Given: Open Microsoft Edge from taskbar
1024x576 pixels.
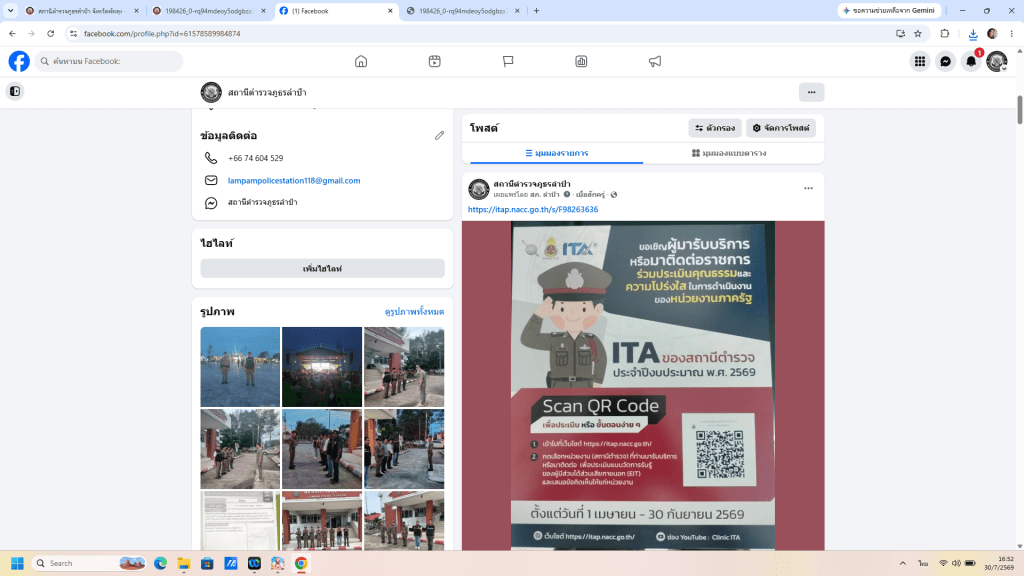Looking at the screenshot, I should coord(160,563).
